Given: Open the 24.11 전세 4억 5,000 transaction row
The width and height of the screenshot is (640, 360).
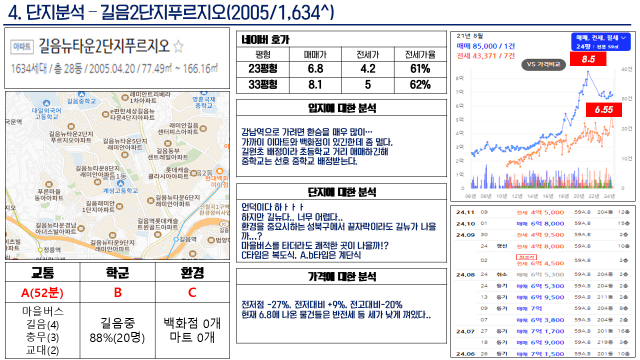Looking at the screenshot, I should tap(543, 212).
